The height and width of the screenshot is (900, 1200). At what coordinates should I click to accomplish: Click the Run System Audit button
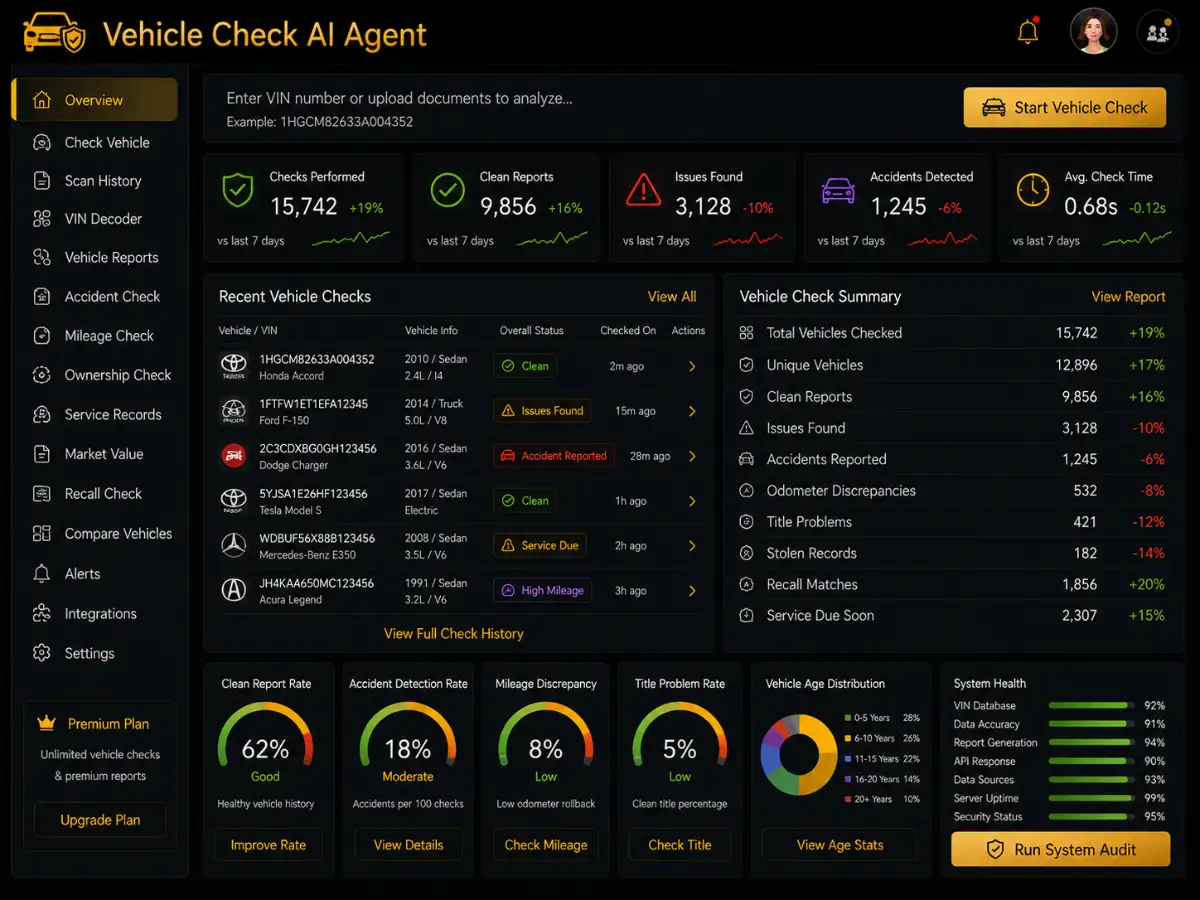point(1060,850)
